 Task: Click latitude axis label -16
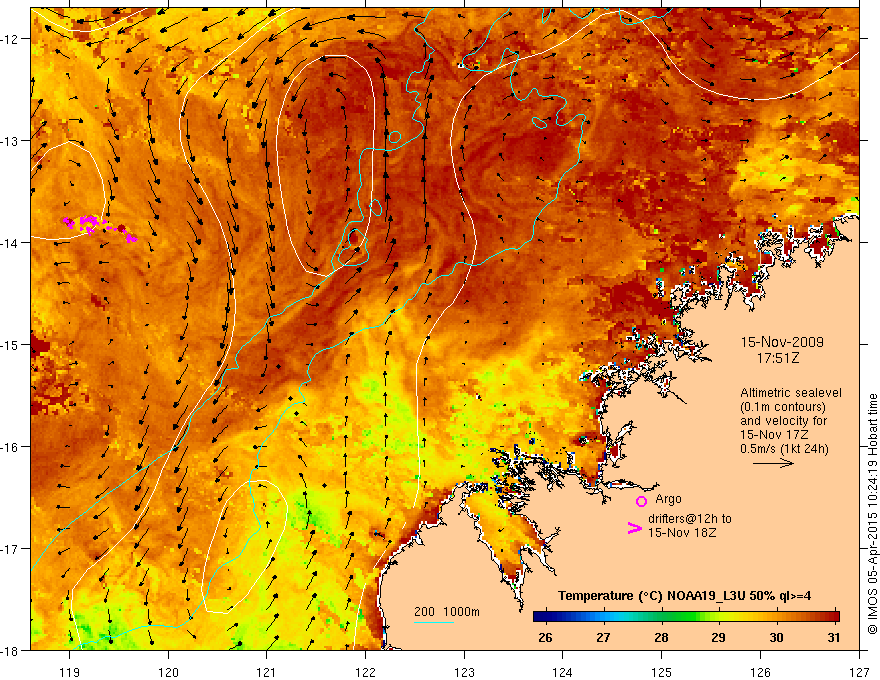pyautogui.click(x=11, y=447)
